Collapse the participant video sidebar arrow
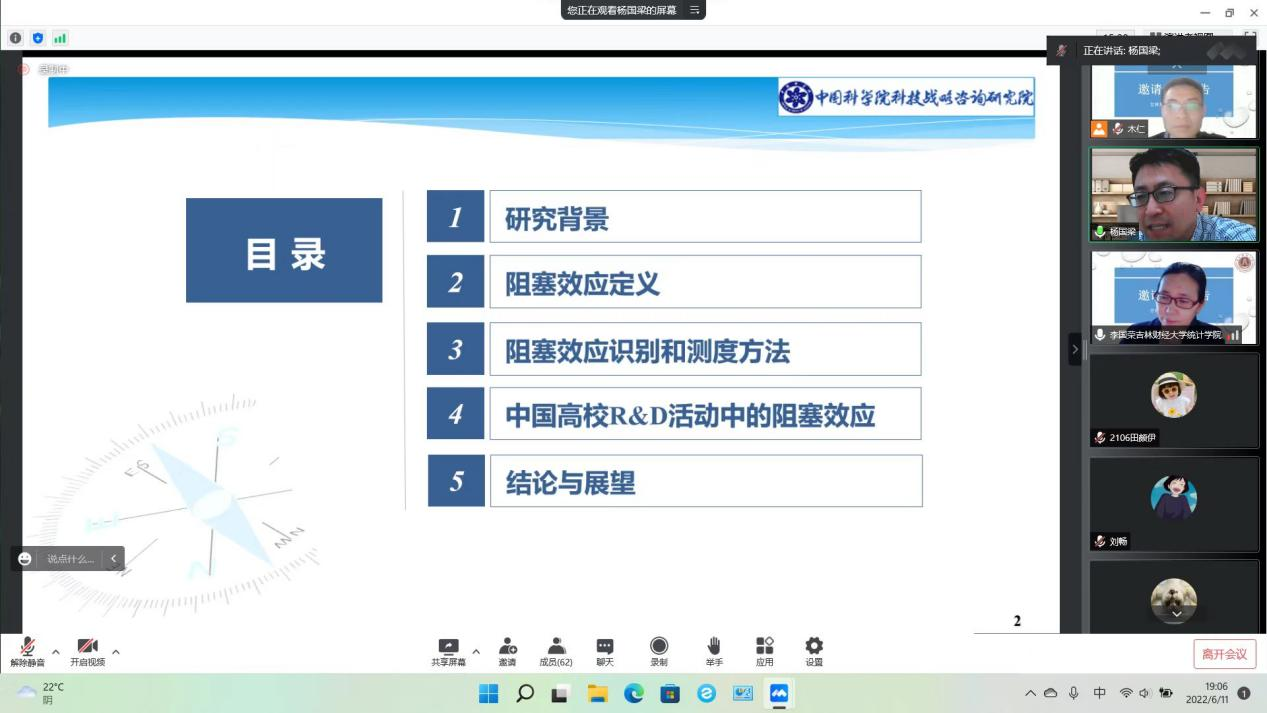This screenshot has height=713, width=1267. [x=1075, y=349]
